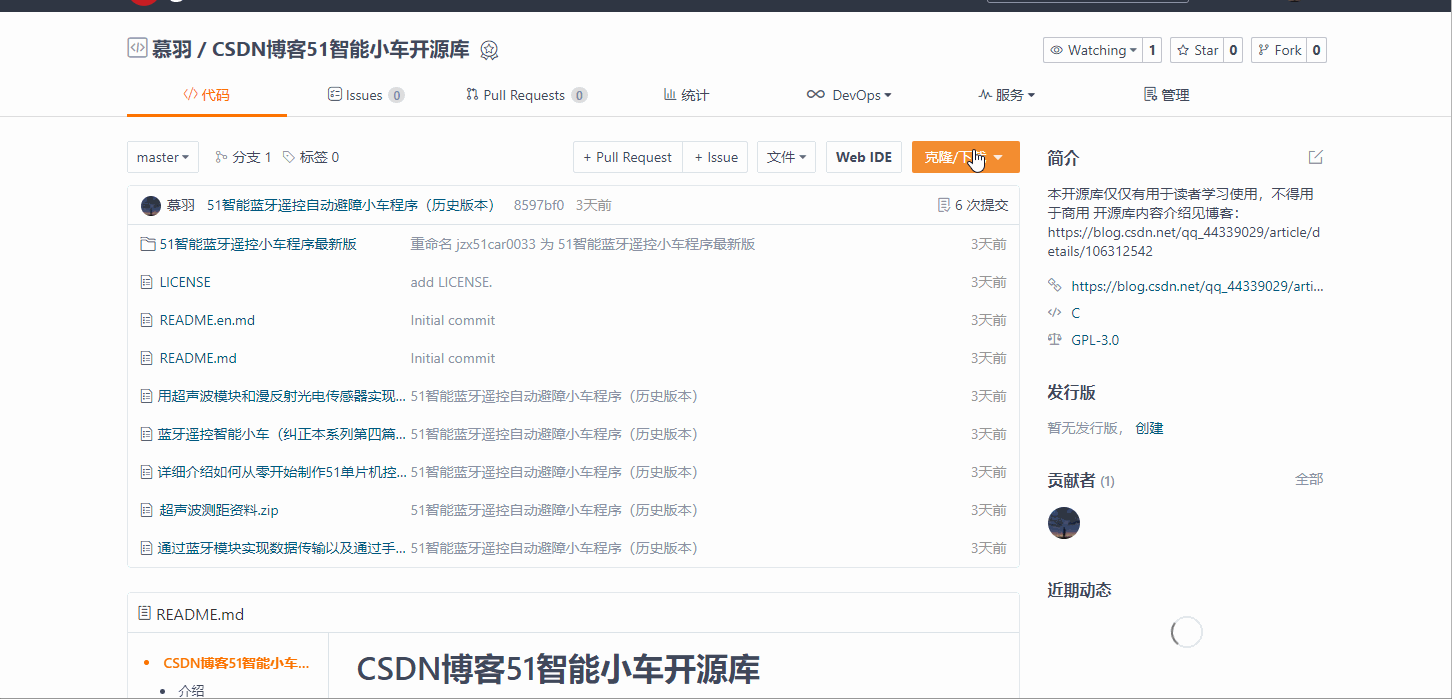Click commit message 重命名 jzx51car0033
The height and width of the screenshot is (699, 1452).
[x=583, y=244]
